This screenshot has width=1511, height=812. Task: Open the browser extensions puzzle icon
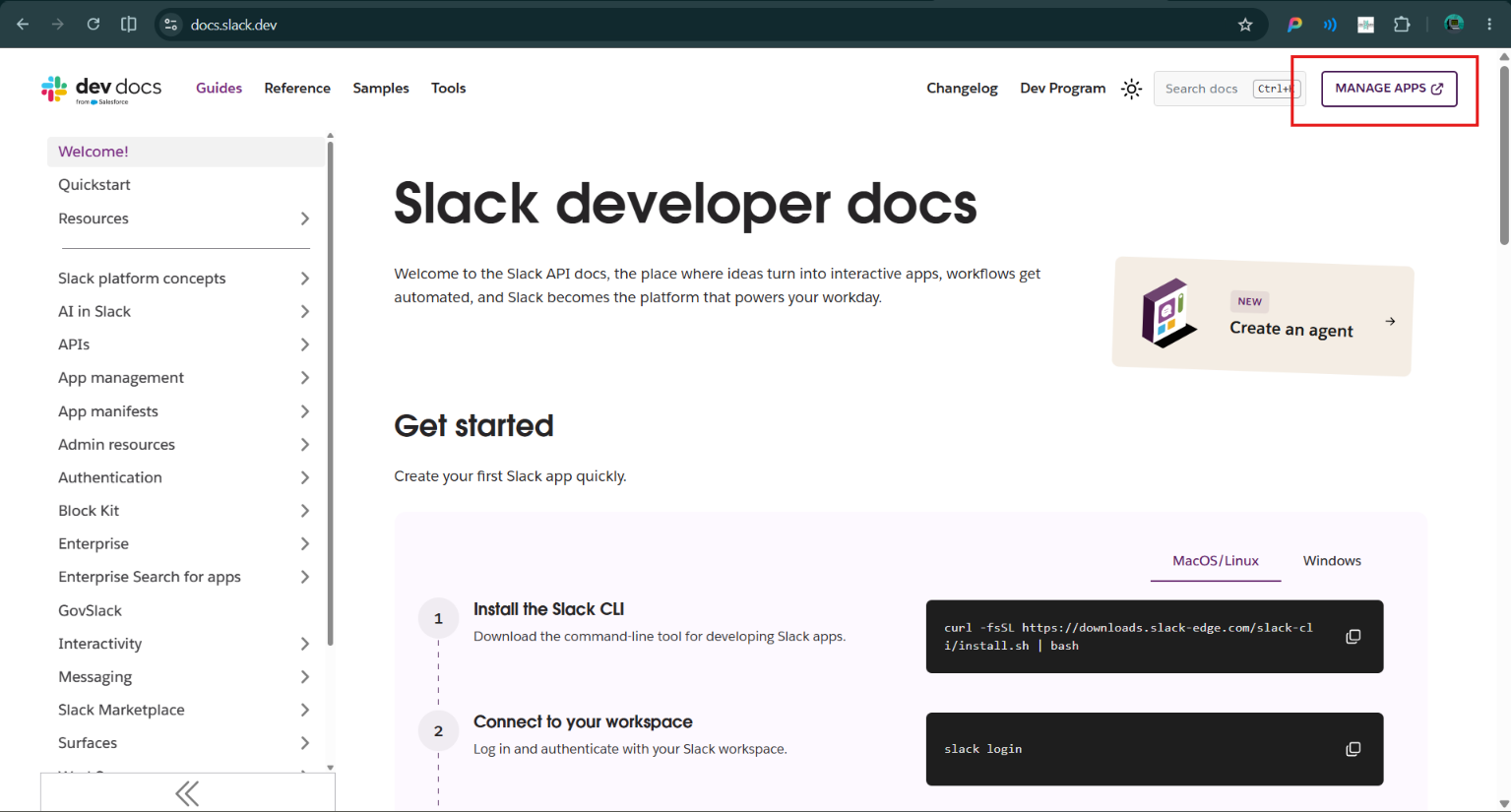(x=1402, y=25)
